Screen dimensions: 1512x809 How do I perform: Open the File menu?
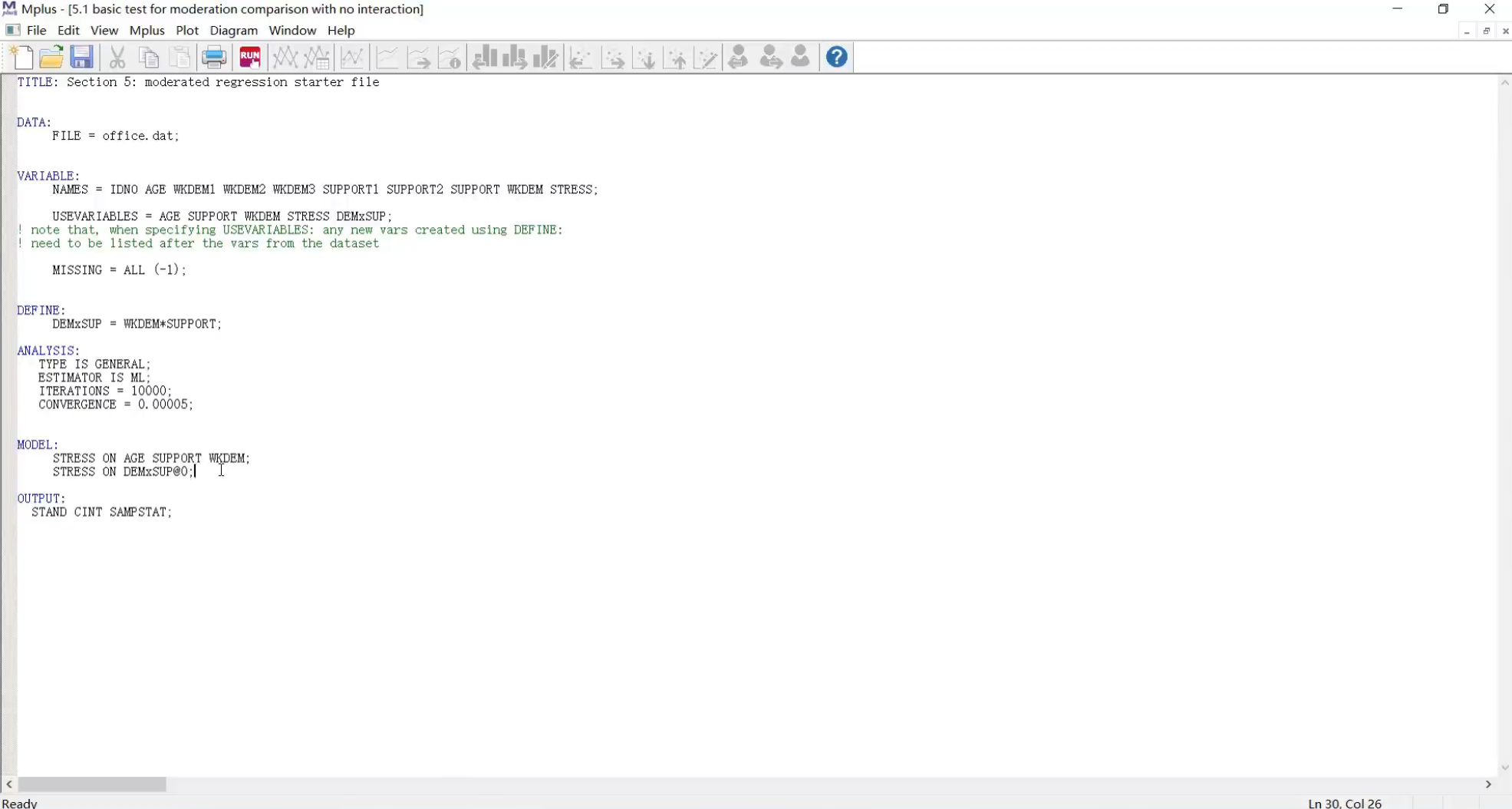(36, 31)
